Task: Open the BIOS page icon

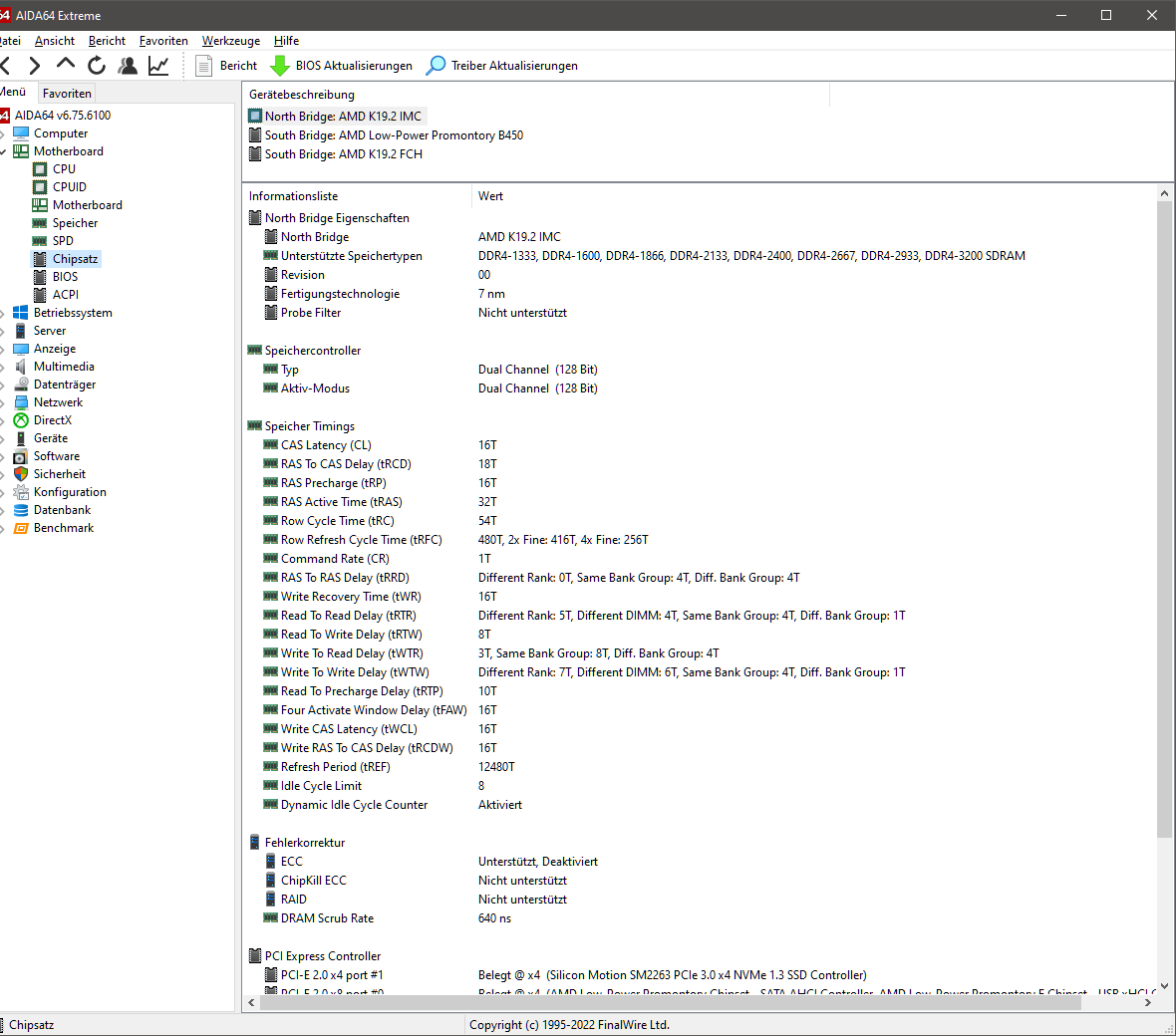Action: pyautogui.click(x=40, y=277)
